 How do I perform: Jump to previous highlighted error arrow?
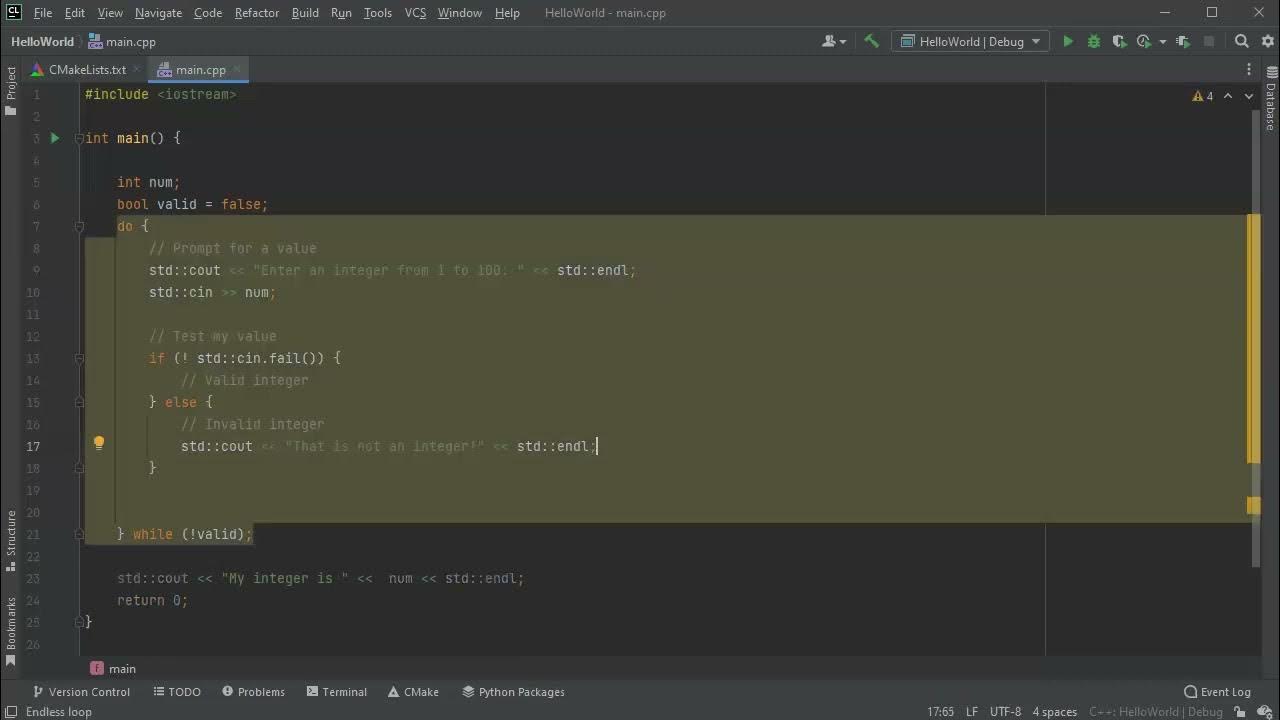pos(1228,96)
